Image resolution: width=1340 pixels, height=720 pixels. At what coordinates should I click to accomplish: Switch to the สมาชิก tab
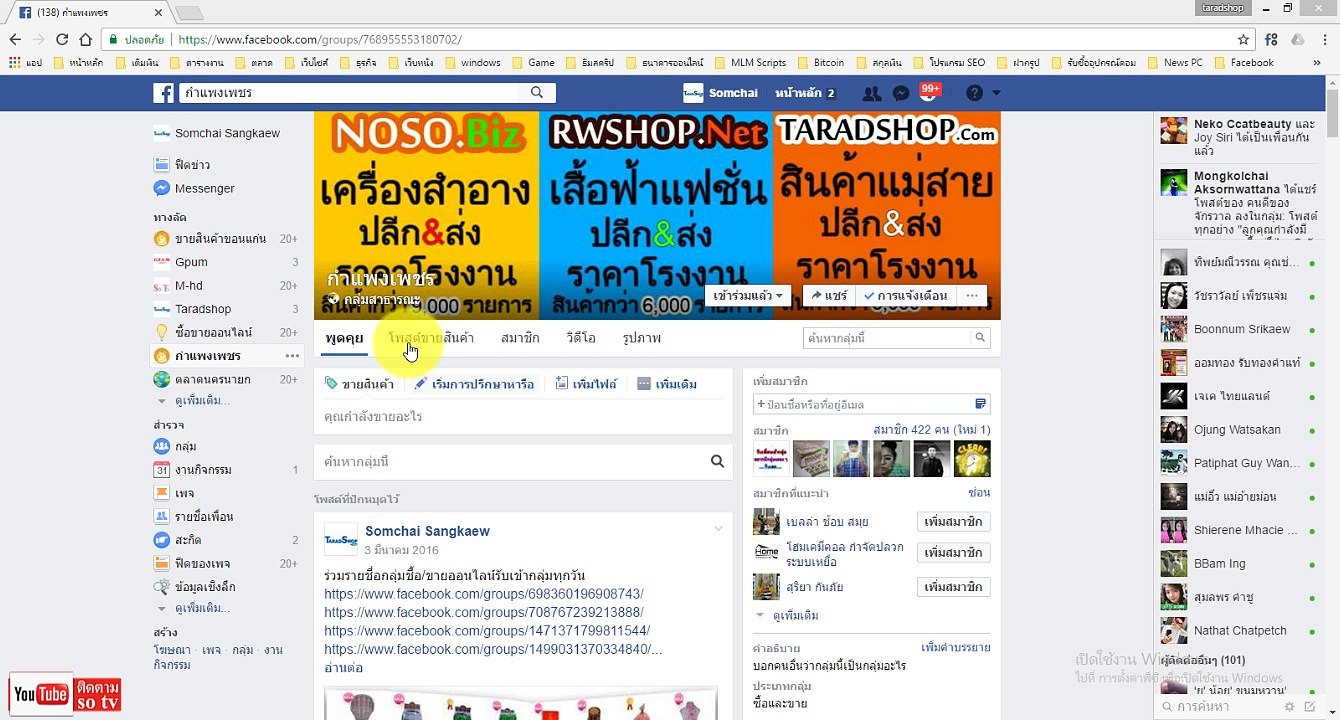pyautogui.click(x=520, y=338)
